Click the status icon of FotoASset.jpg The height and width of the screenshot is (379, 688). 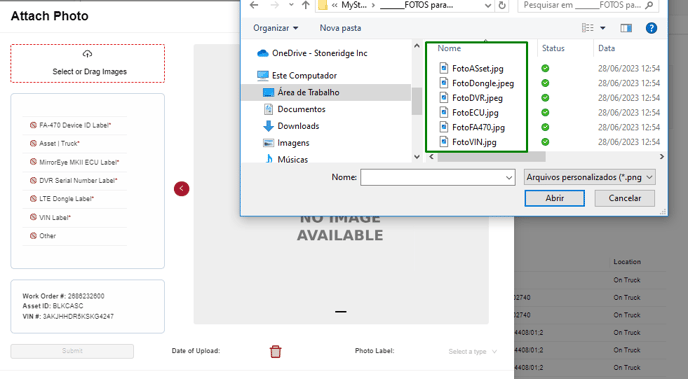[x=545, y=68]
